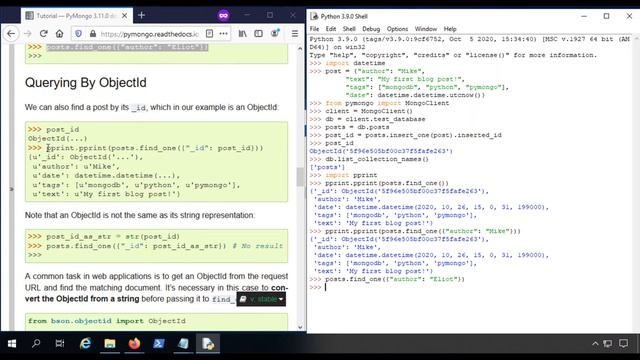Open Firefox account icon
The height and width of the screenshot is (360, 640).
coord(275,33)
